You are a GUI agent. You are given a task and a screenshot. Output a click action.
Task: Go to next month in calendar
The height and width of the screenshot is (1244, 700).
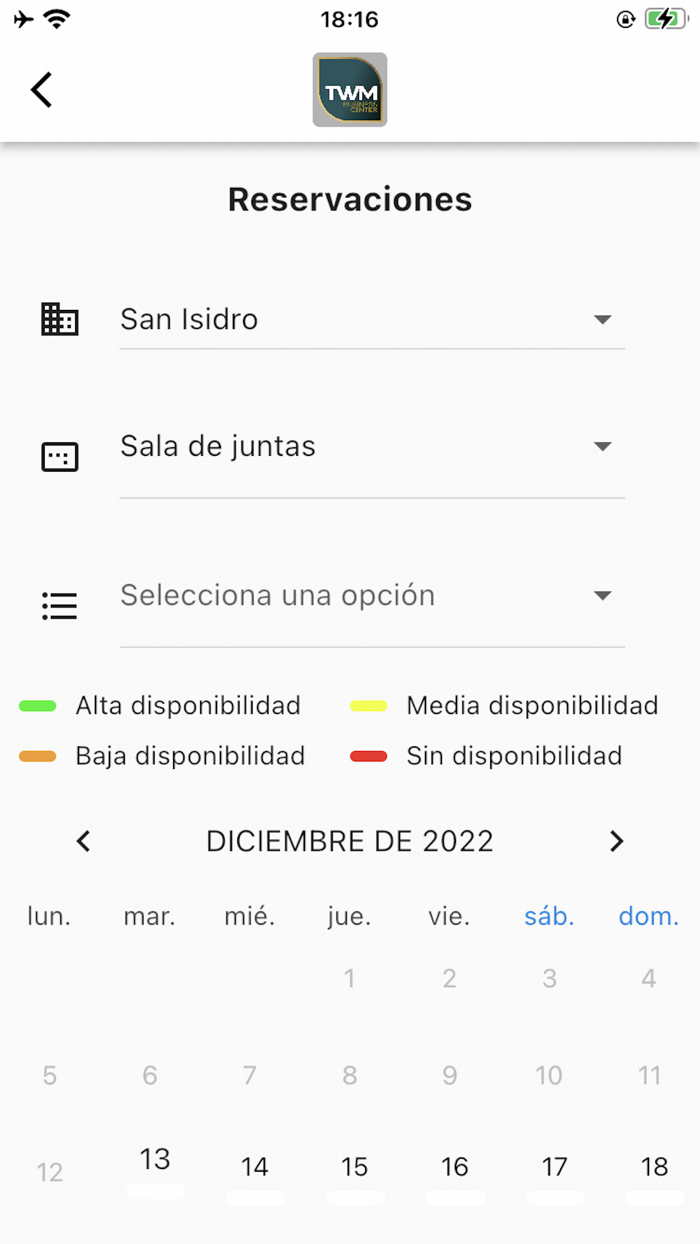coord(616,842)
